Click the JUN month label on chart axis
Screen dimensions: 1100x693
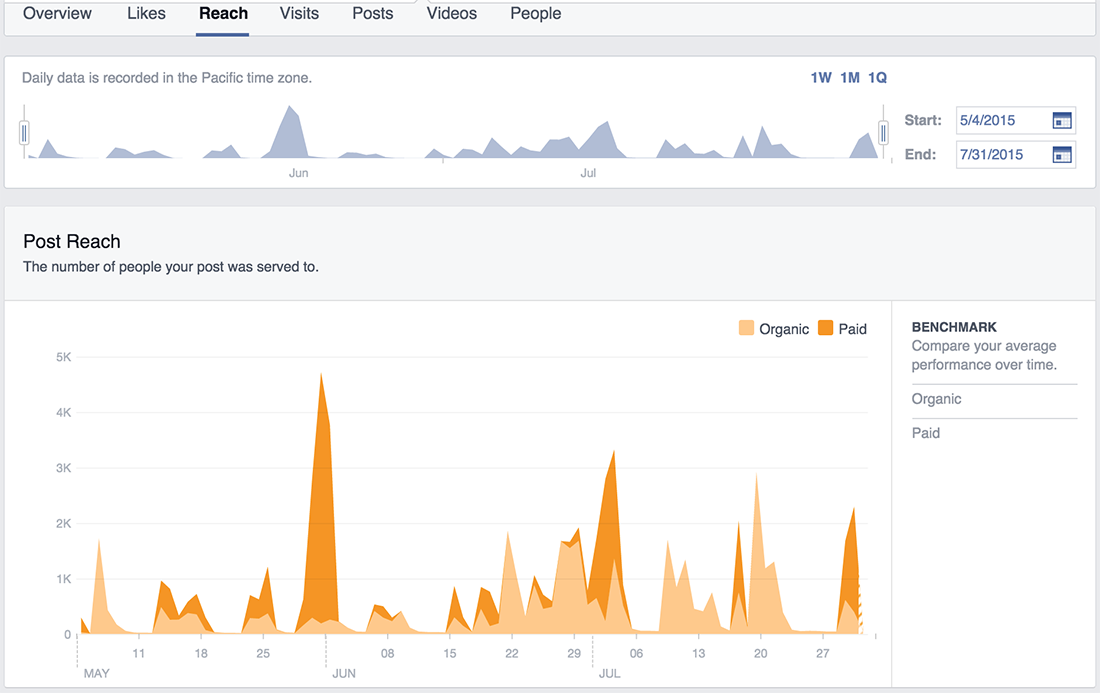[x=344, y=673]
